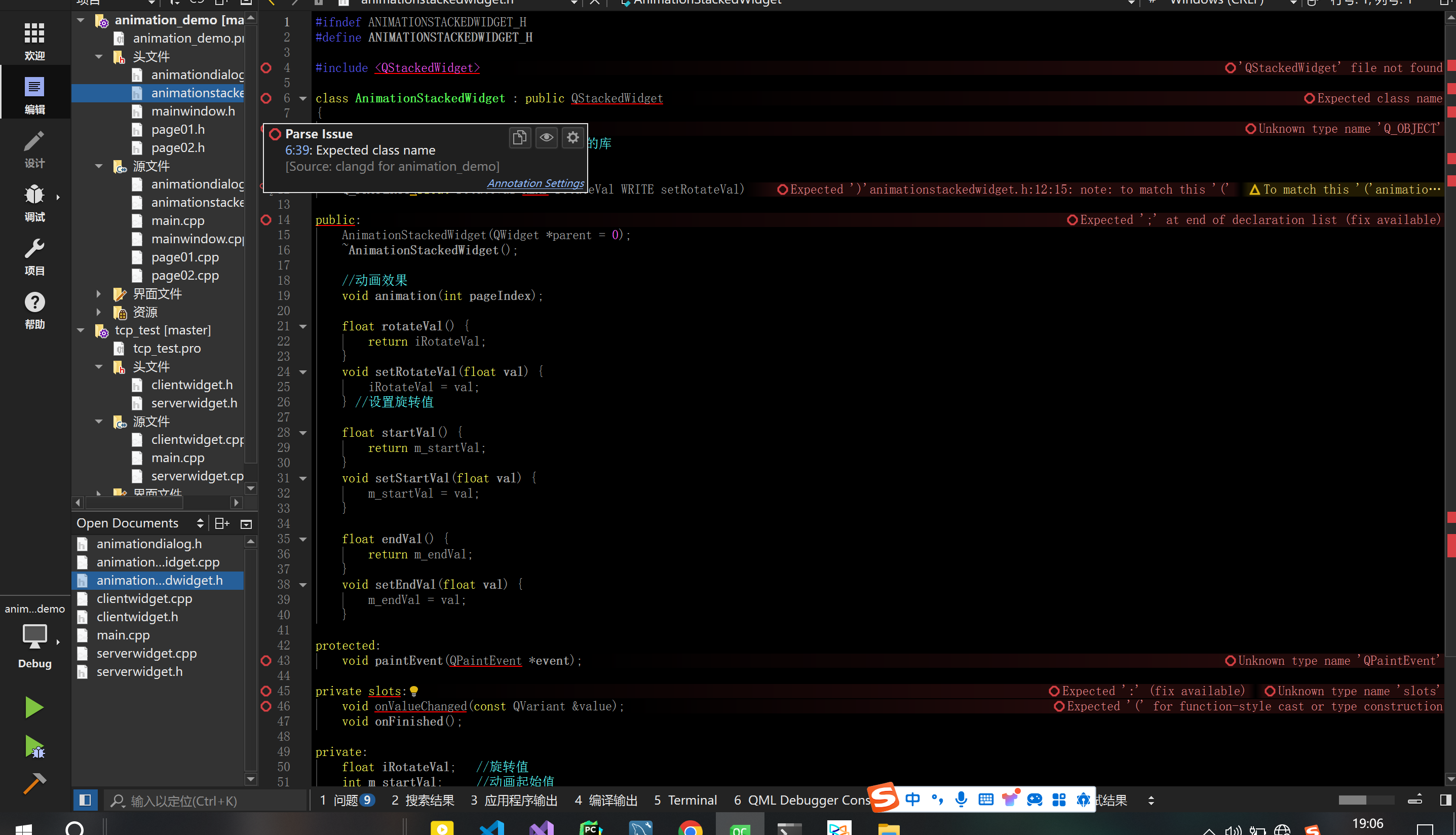Open the 设计 design mode
Screen dimensions: 1456x835
click(34, 149)
